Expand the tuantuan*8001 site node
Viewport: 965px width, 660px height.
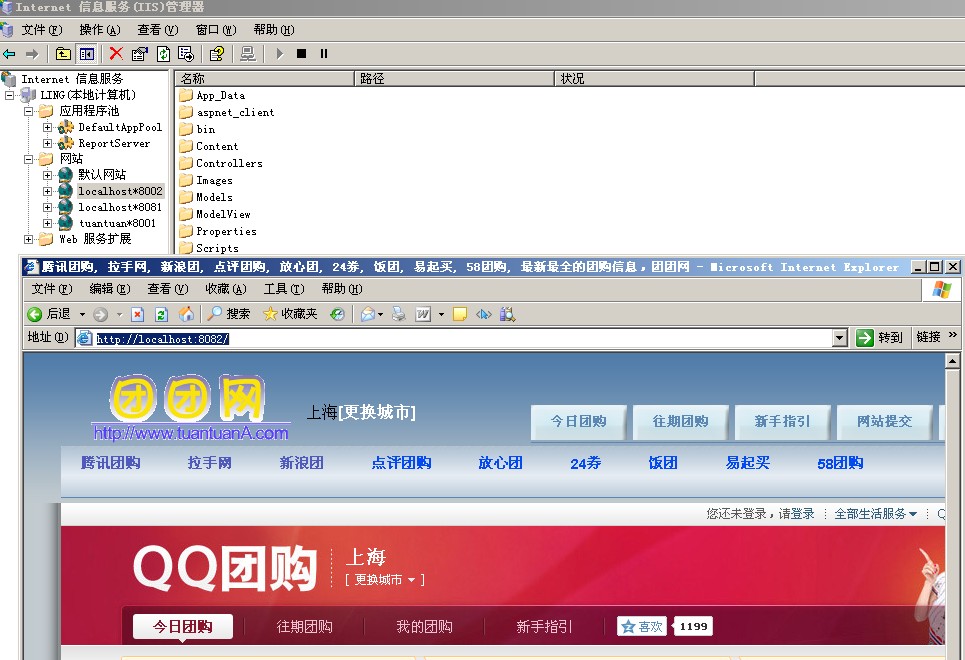(x=47, y=223)
